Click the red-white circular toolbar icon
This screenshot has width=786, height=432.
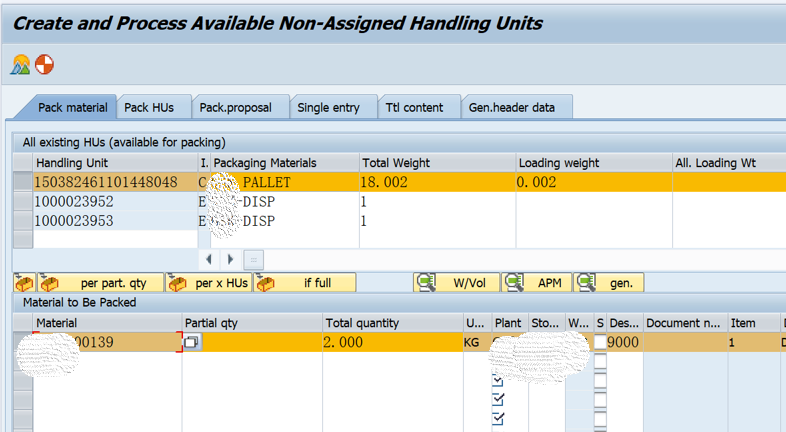(45, 65)
